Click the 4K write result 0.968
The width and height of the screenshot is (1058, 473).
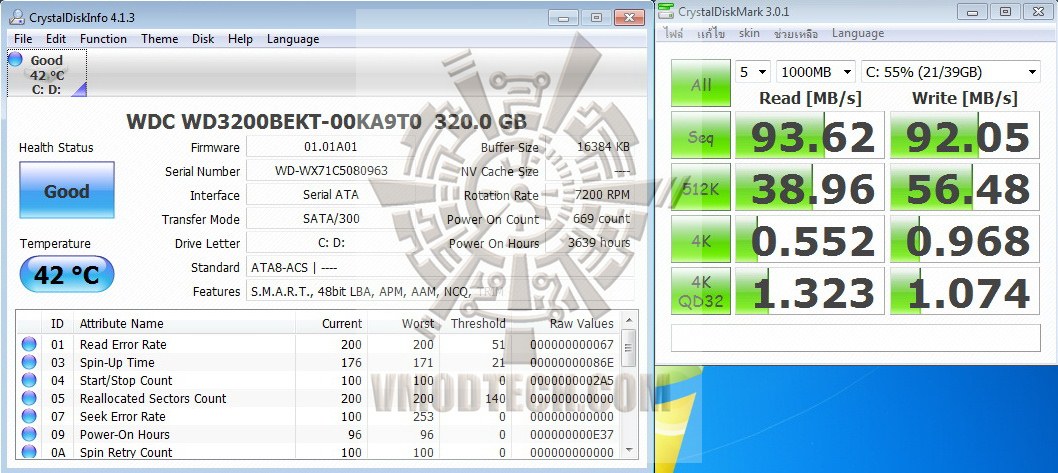[965, 239]
